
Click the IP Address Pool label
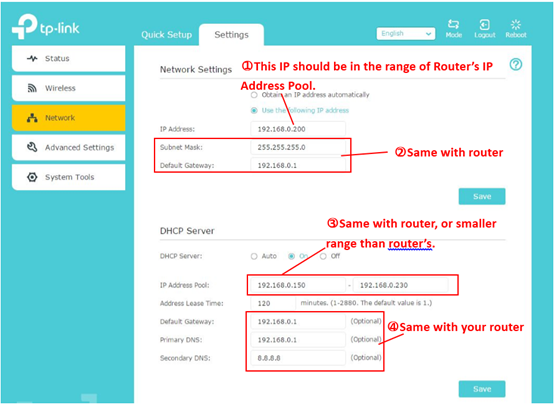click(184, 285)
